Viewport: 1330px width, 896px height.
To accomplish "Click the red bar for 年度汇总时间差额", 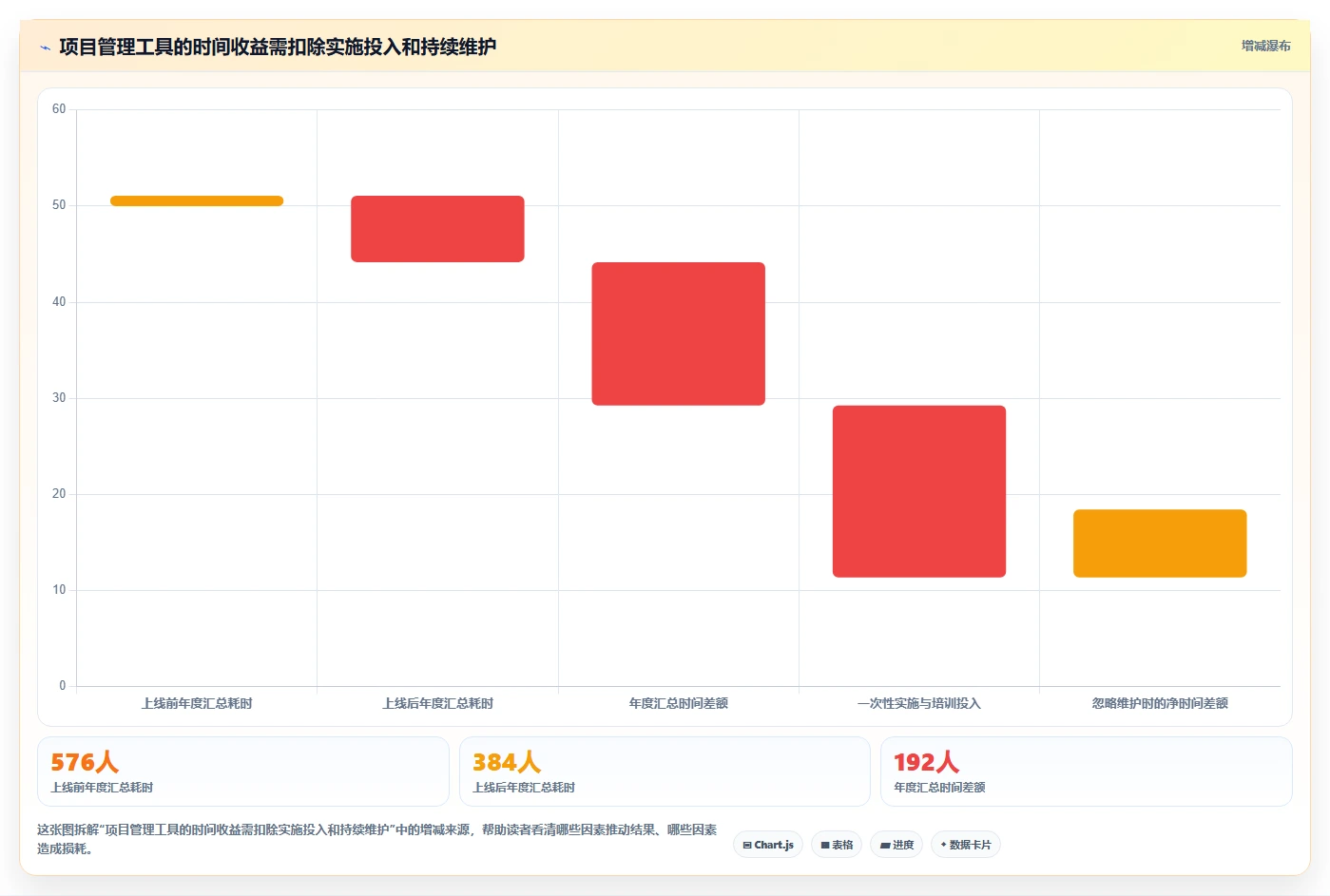I will [679, 334].
